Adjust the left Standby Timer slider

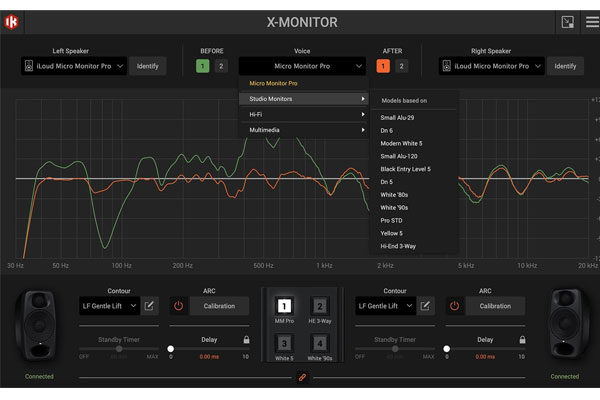(x=119, y=349)
